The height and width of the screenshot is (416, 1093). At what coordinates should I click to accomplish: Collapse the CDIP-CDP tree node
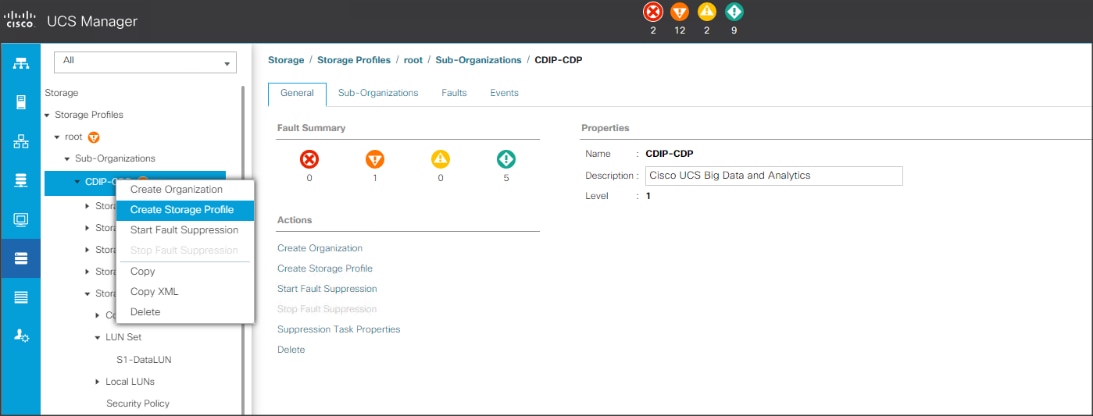77,182
